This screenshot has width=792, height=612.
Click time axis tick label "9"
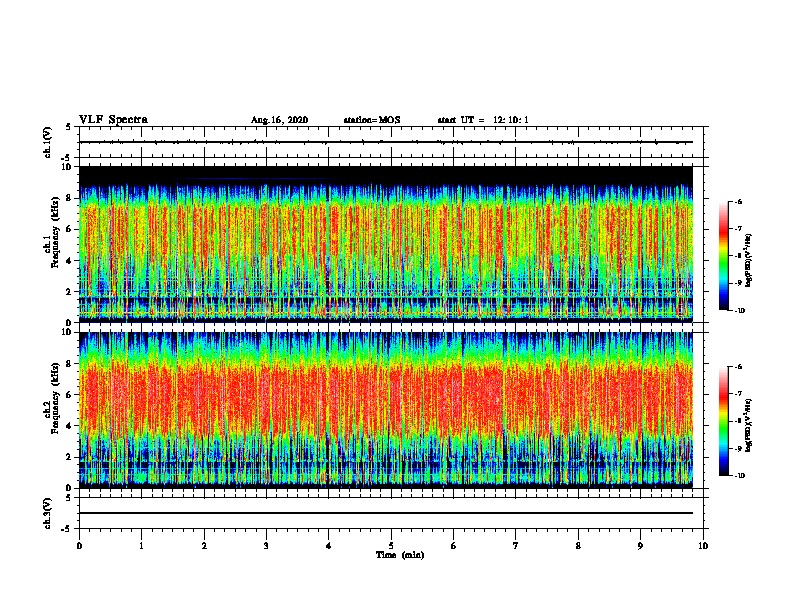tap(640, 545)
